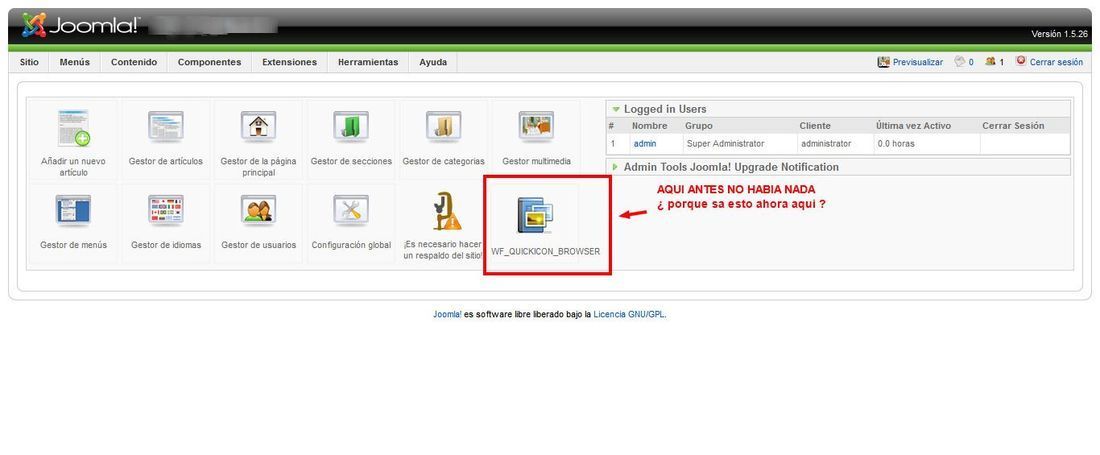Viewport: 1100px width, 455px height.
Task: Click the Joomla! logo in header
Action: point(81,25)
